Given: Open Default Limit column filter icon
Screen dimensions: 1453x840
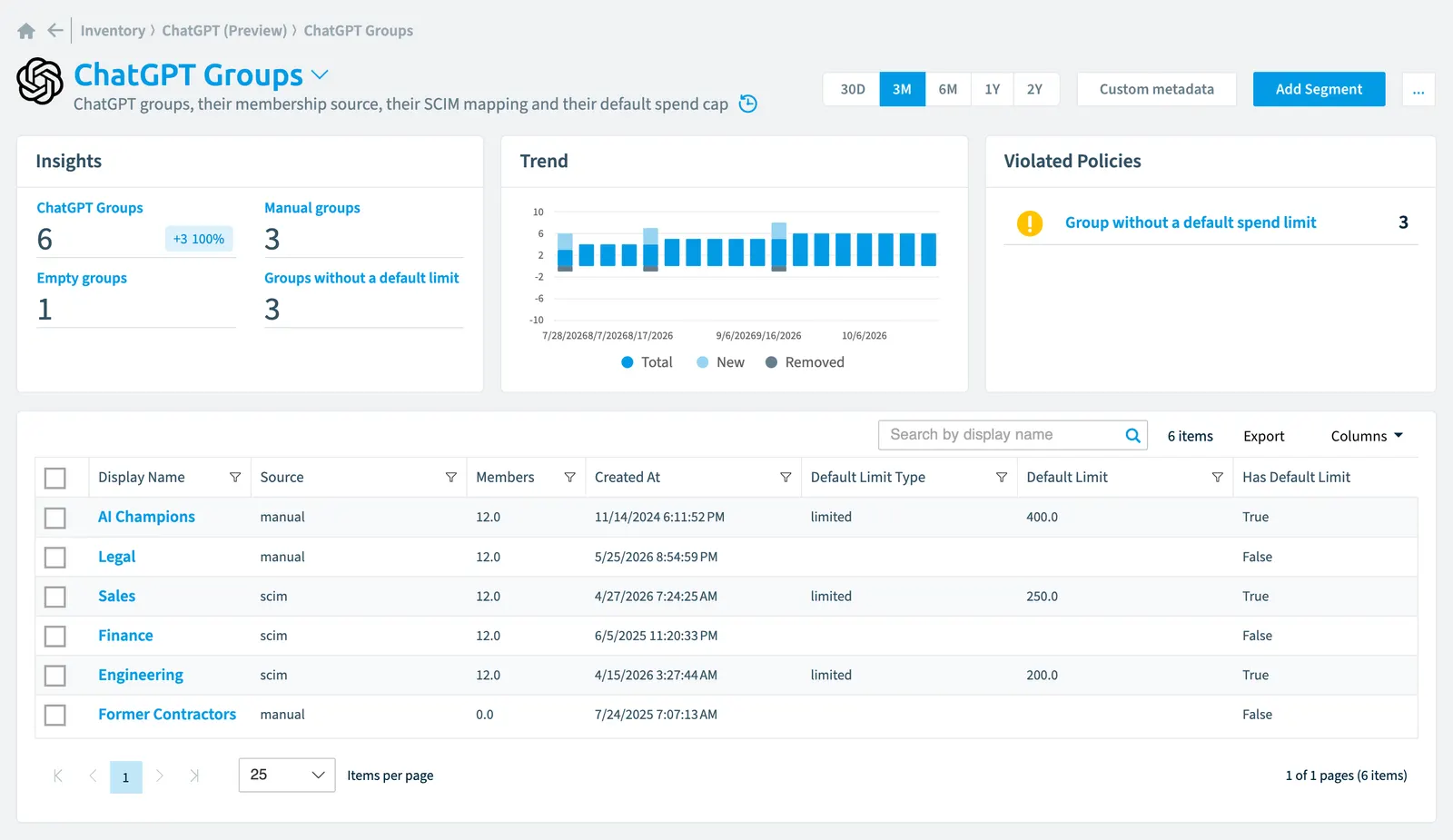Looking at the screenshot, I should (x=1218, y=478).
